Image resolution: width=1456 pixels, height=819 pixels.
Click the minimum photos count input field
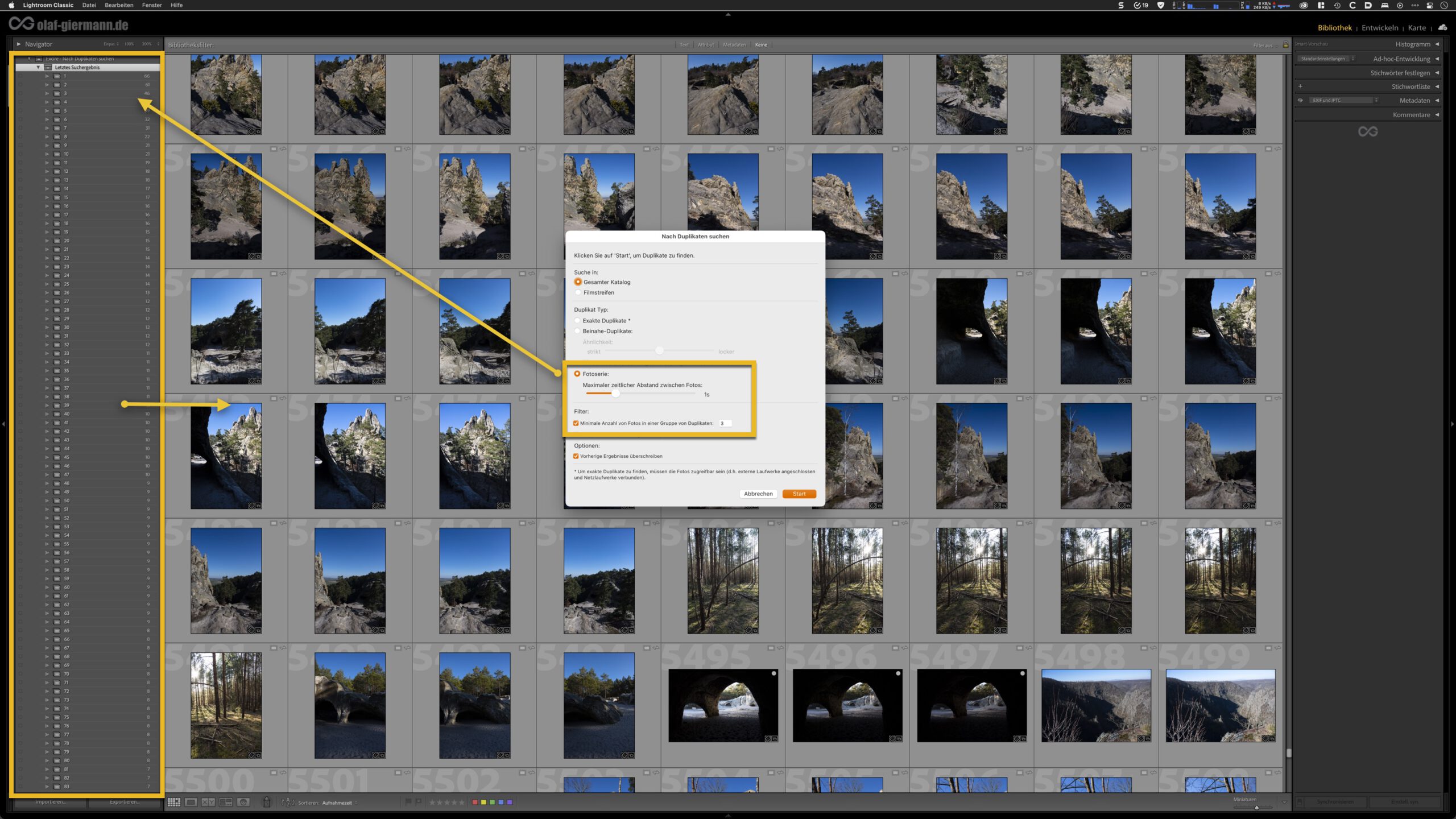(725, 423)
